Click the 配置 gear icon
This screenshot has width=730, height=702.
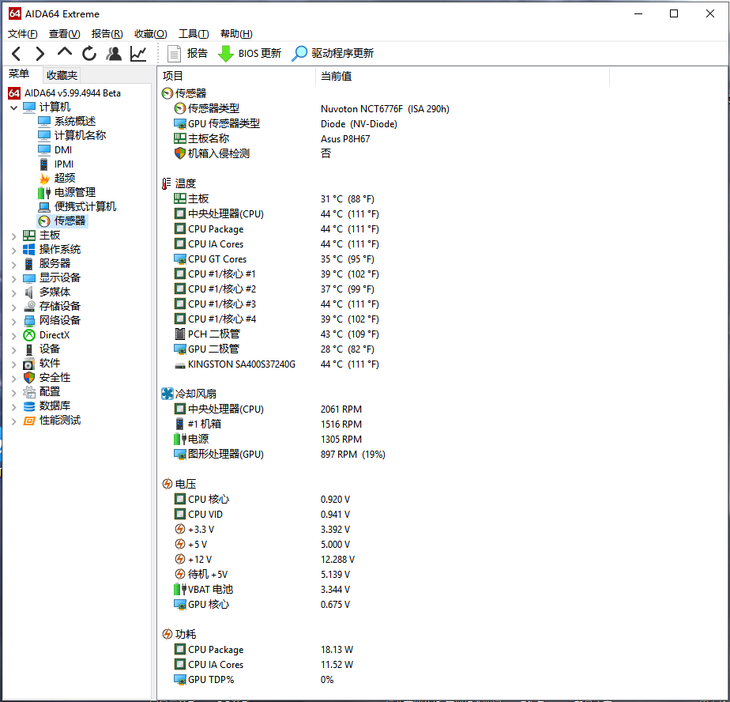coord(29,392)
